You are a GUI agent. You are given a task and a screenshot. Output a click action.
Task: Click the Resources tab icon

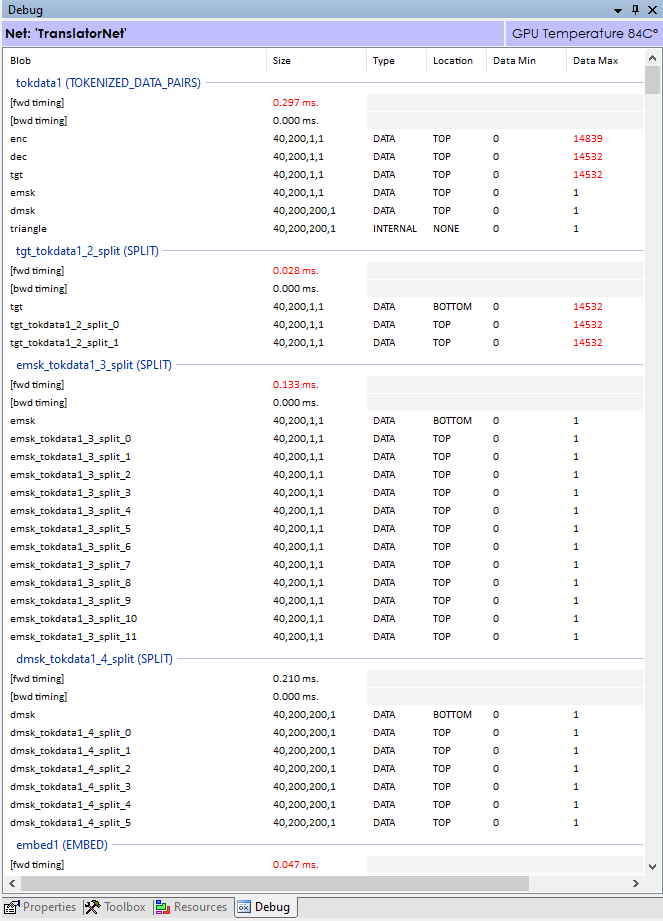tap(162, 907)
